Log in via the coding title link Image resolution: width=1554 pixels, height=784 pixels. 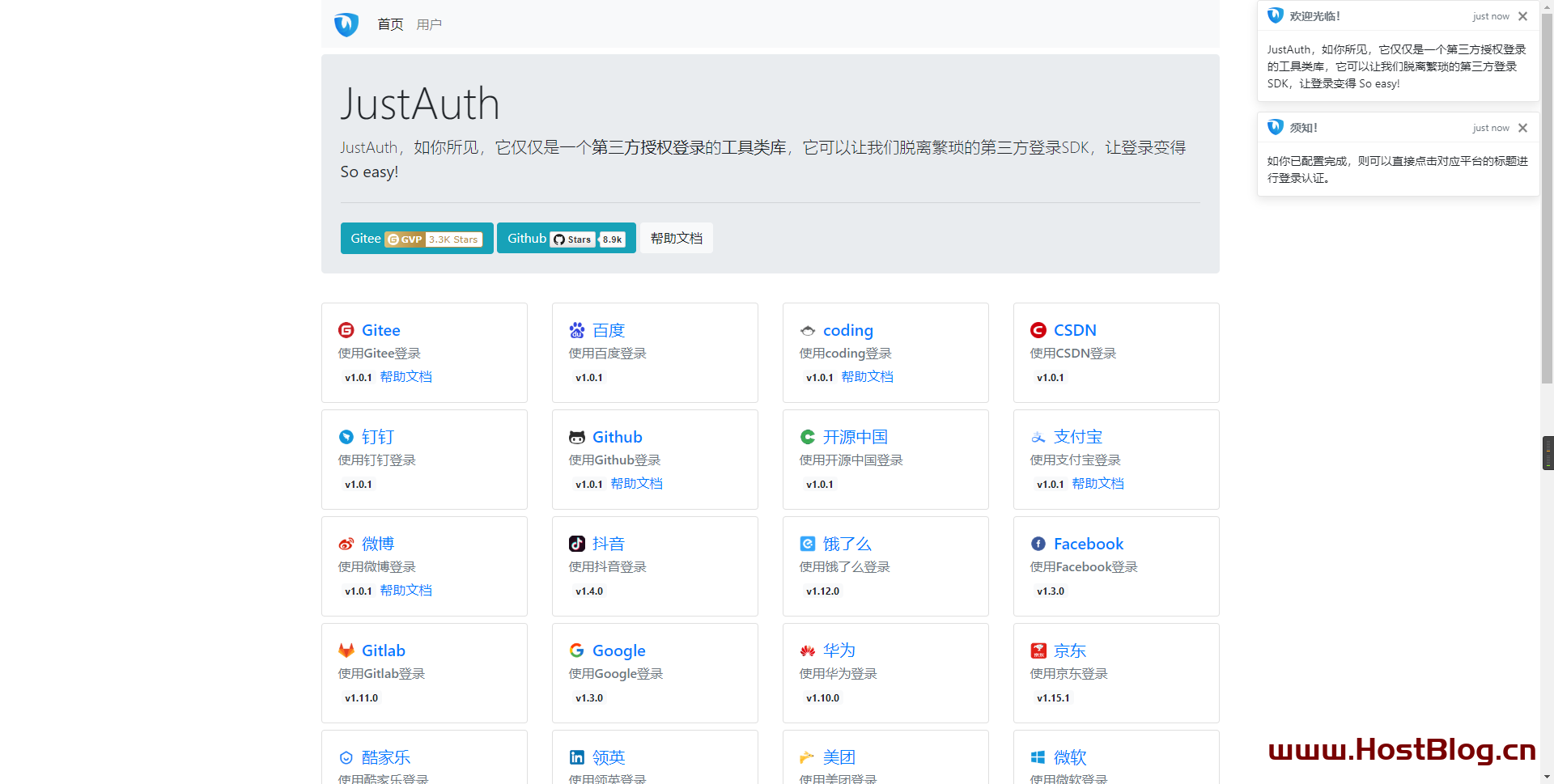[848, 330]
